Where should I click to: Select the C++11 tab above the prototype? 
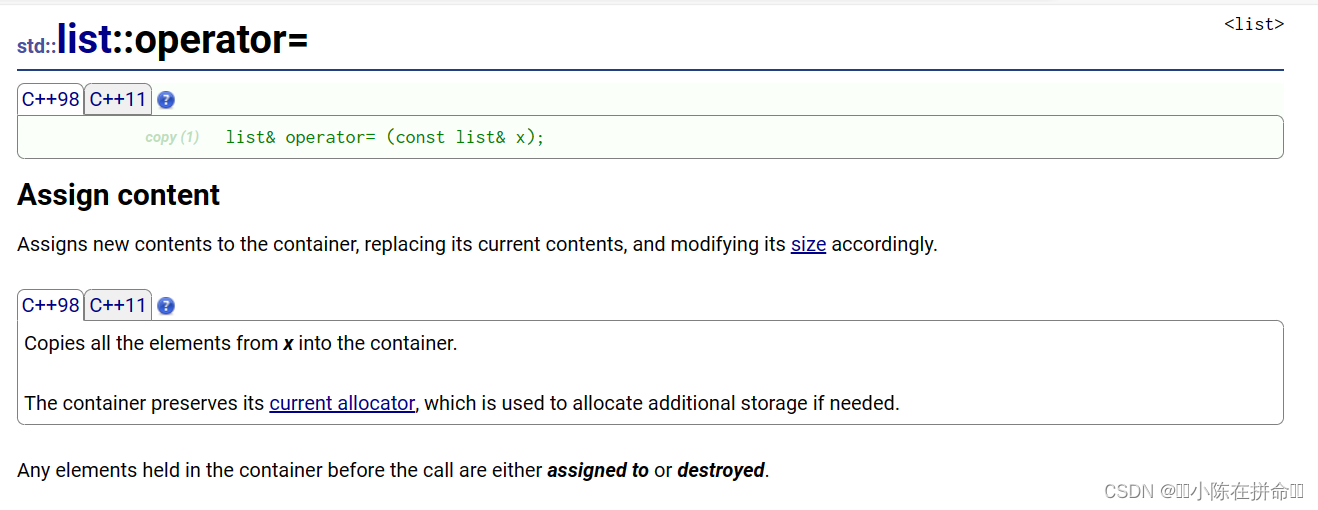118,99
